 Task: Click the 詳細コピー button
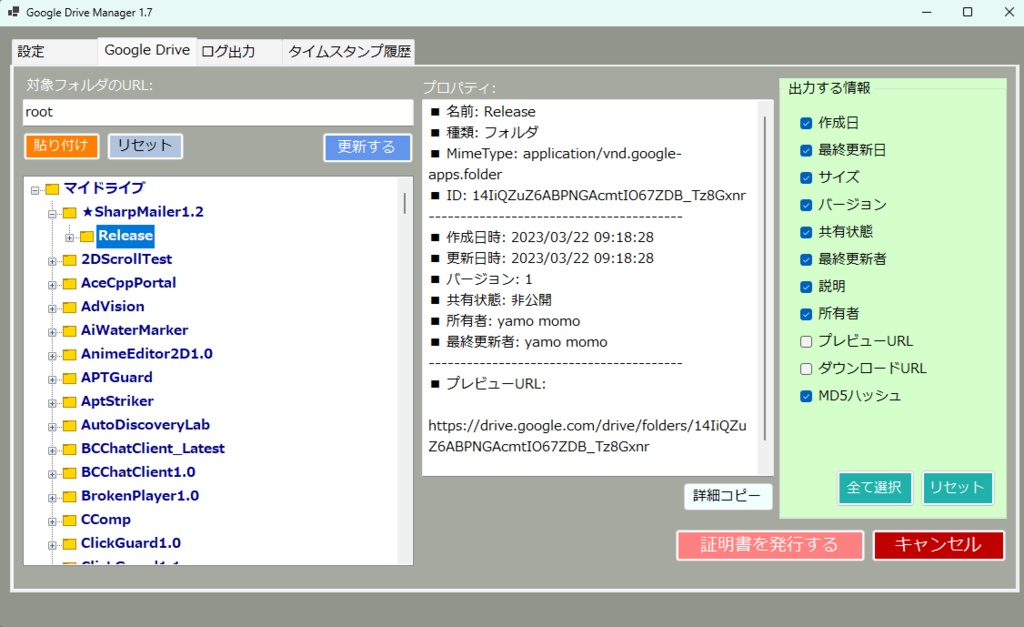click(x=728, y=496)
